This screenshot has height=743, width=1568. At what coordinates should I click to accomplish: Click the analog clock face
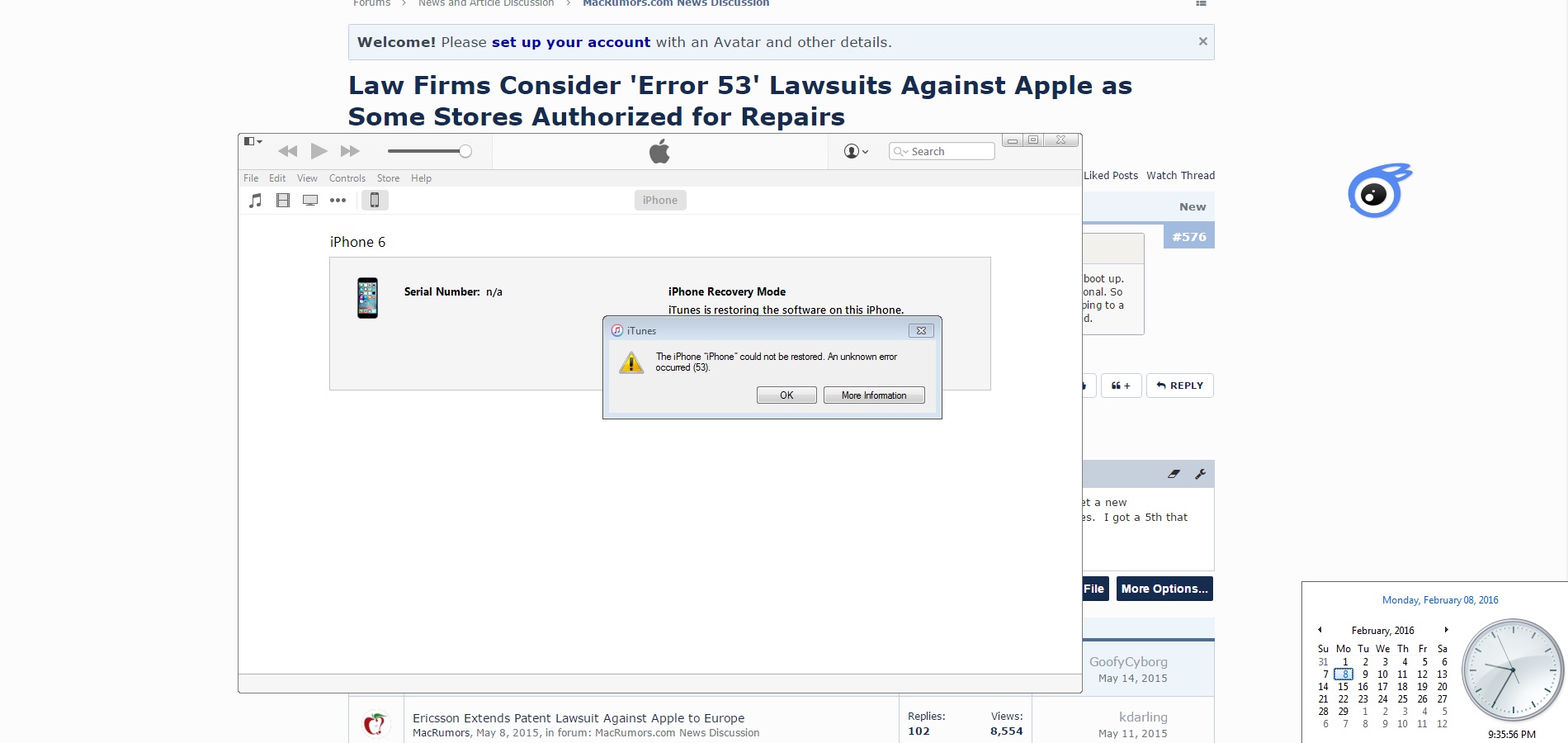click(1513, 670)
